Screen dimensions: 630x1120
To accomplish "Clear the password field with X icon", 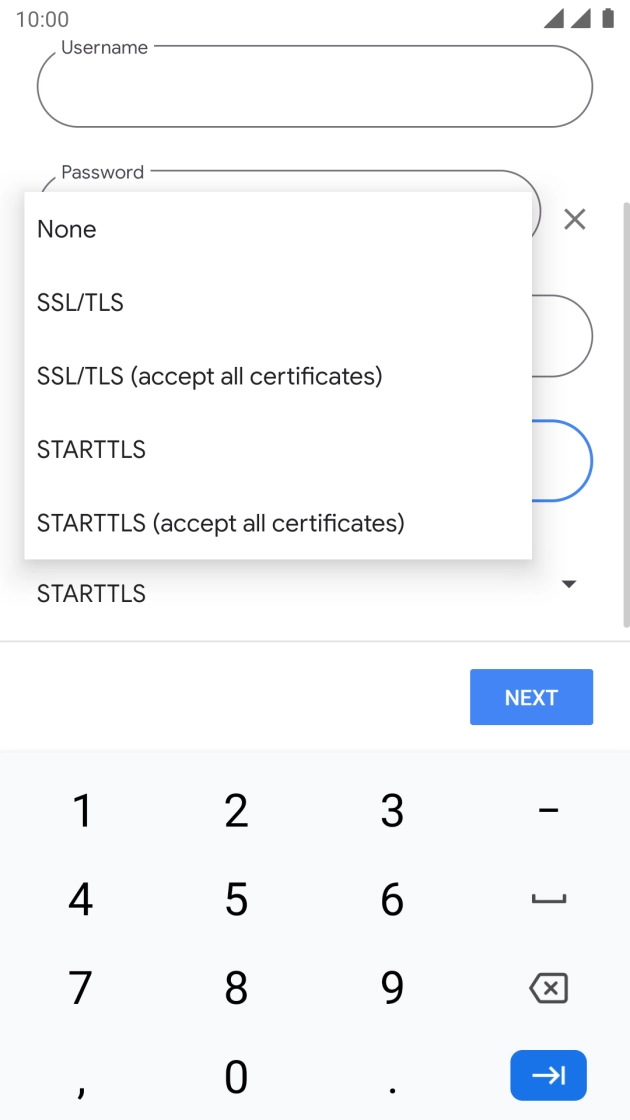I will tap(574, 219).
